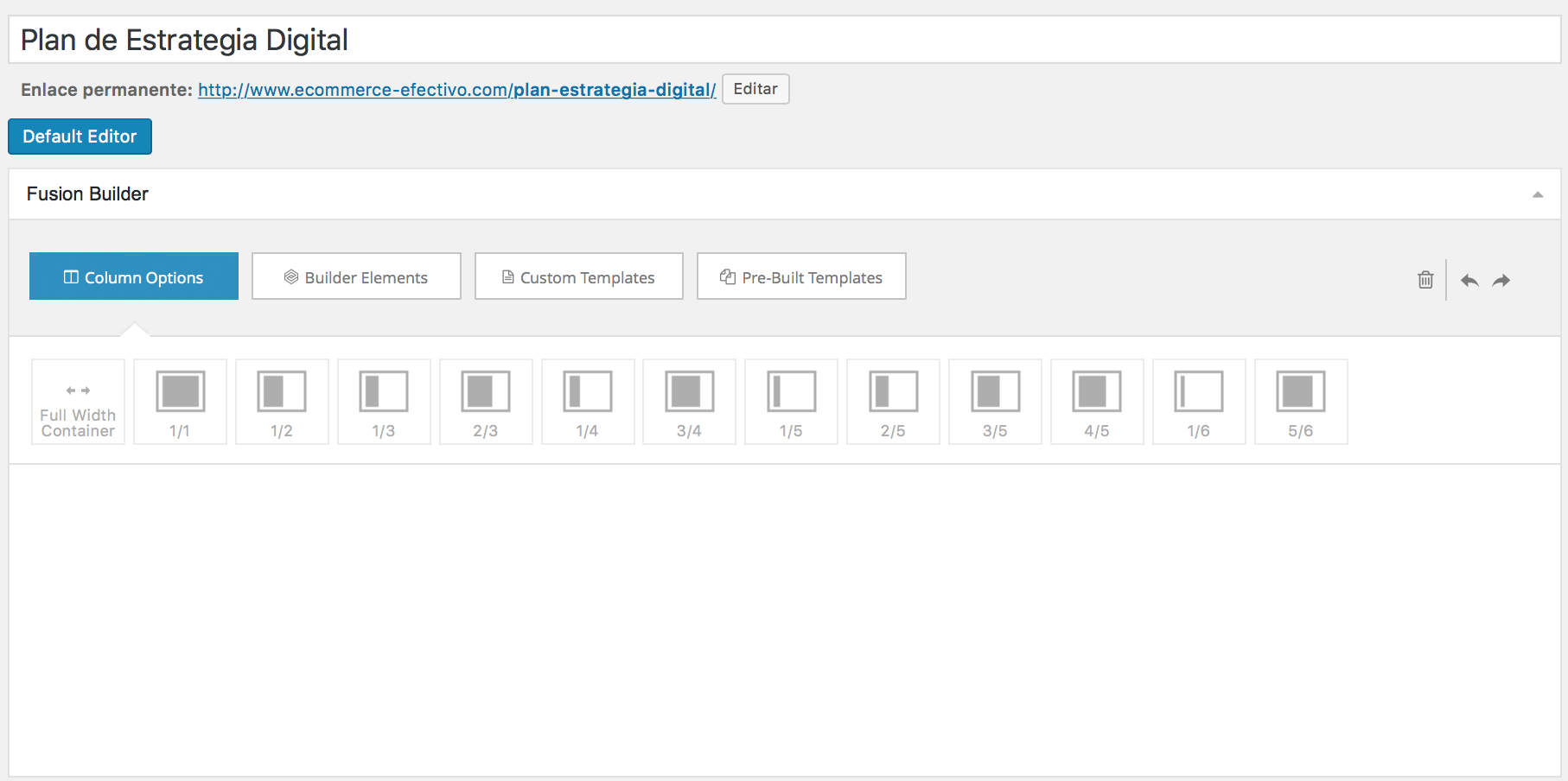
Task: Click Editar to edit the permalink
Action: pyautogui.click(x=755, y=89)
